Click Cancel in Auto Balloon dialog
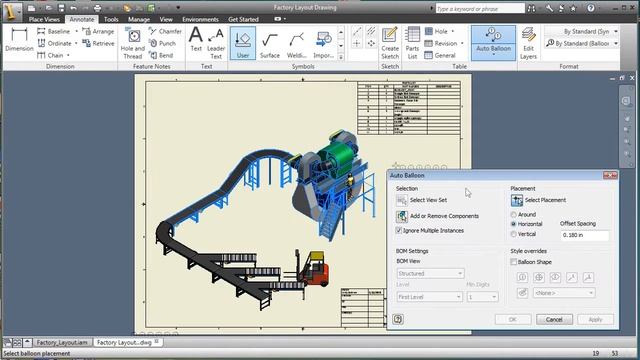Image resolution: width=640 pixels, height=360 pixels. (x=554, y=319)
